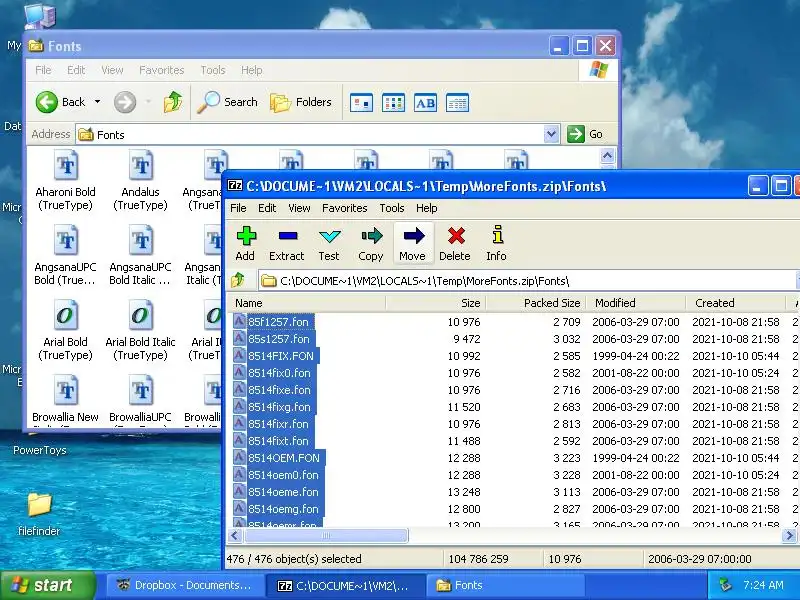Open the Favorites menu in 7-Zip
The image size is (800, 600).
pyautogui.click(x=344, y=208)
